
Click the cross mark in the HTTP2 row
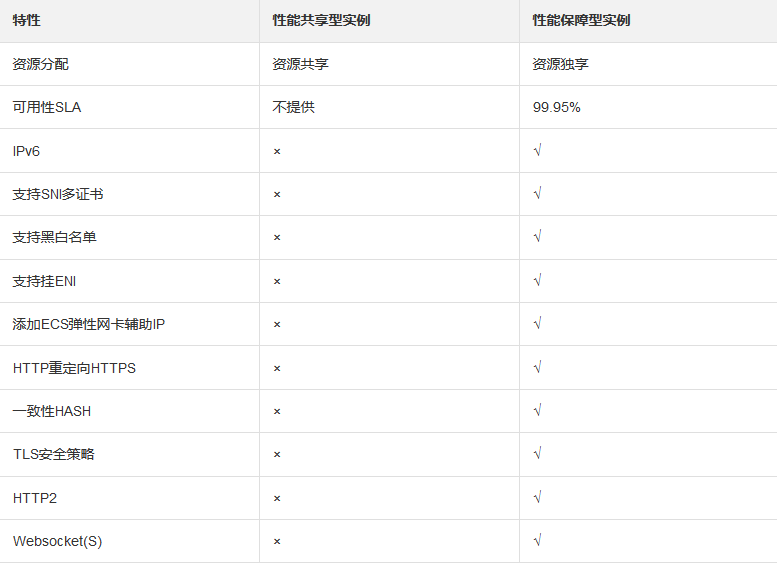277,498
